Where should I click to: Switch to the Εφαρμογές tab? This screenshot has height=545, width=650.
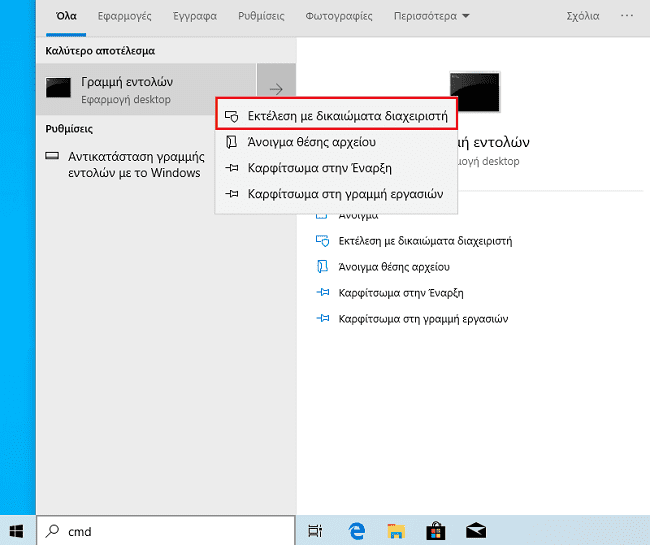click(x=124, y=16)
